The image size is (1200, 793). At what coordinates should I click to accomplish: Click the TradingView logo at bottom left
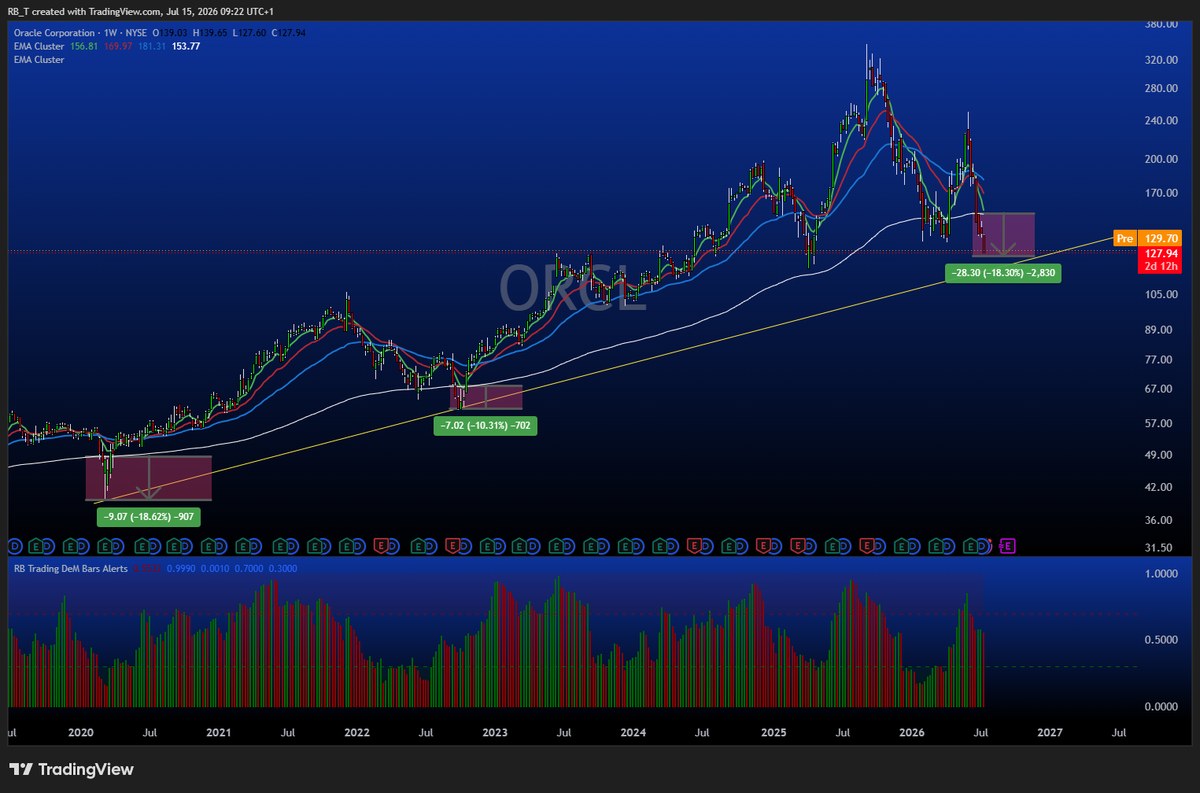(71, 770)
